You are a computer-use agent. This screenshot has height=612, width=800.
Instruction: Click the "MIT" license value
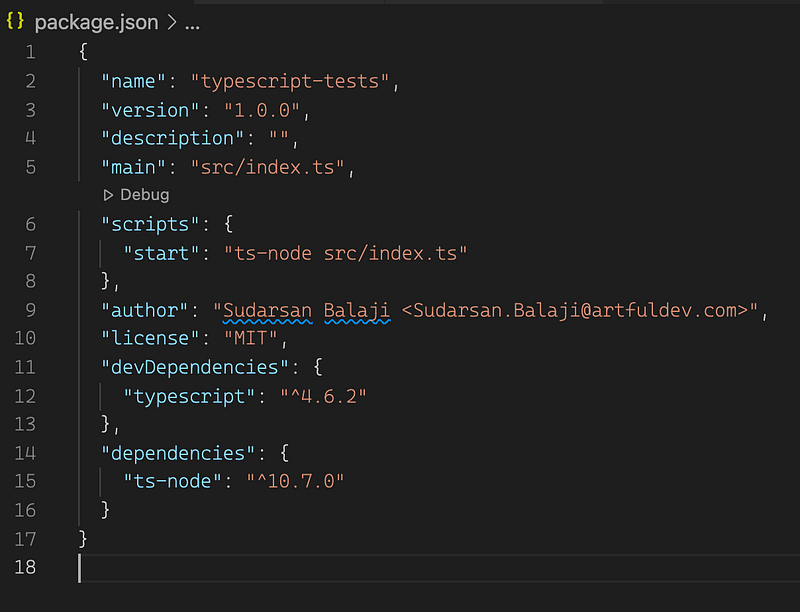[x=251, y=338]
